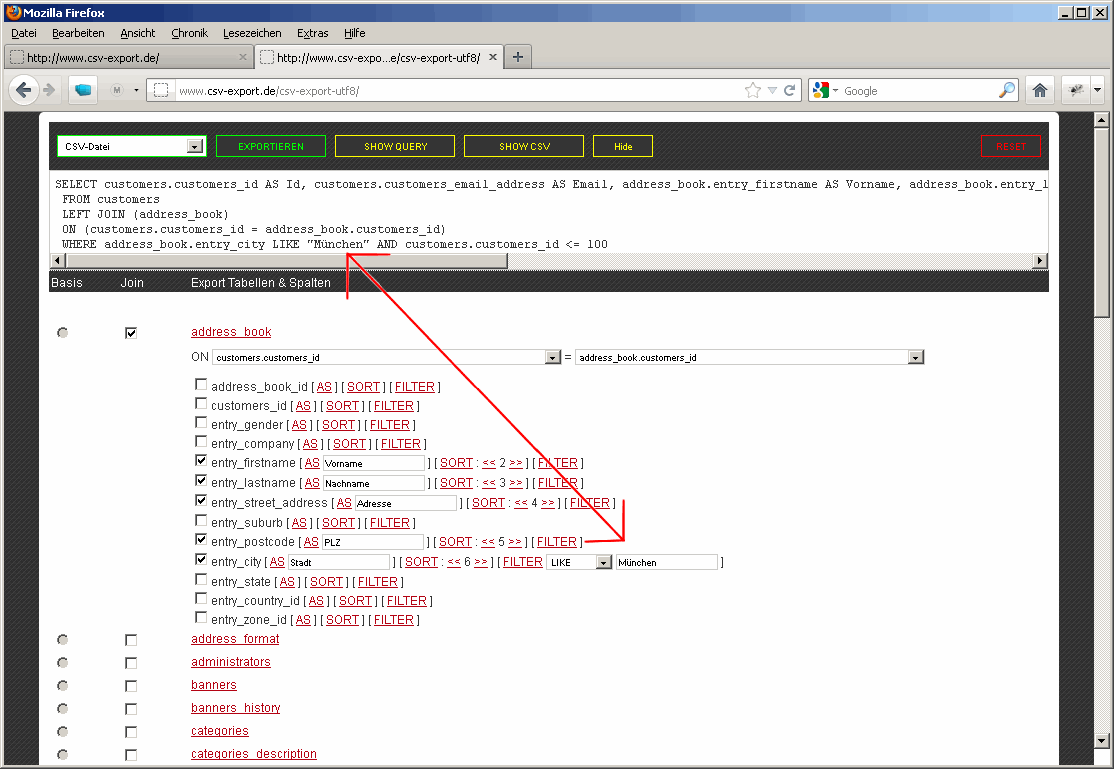Viewport: 1114px width, 769px height.
Task: Click the query box scroll left arrow
Action: tap(58, 261)
